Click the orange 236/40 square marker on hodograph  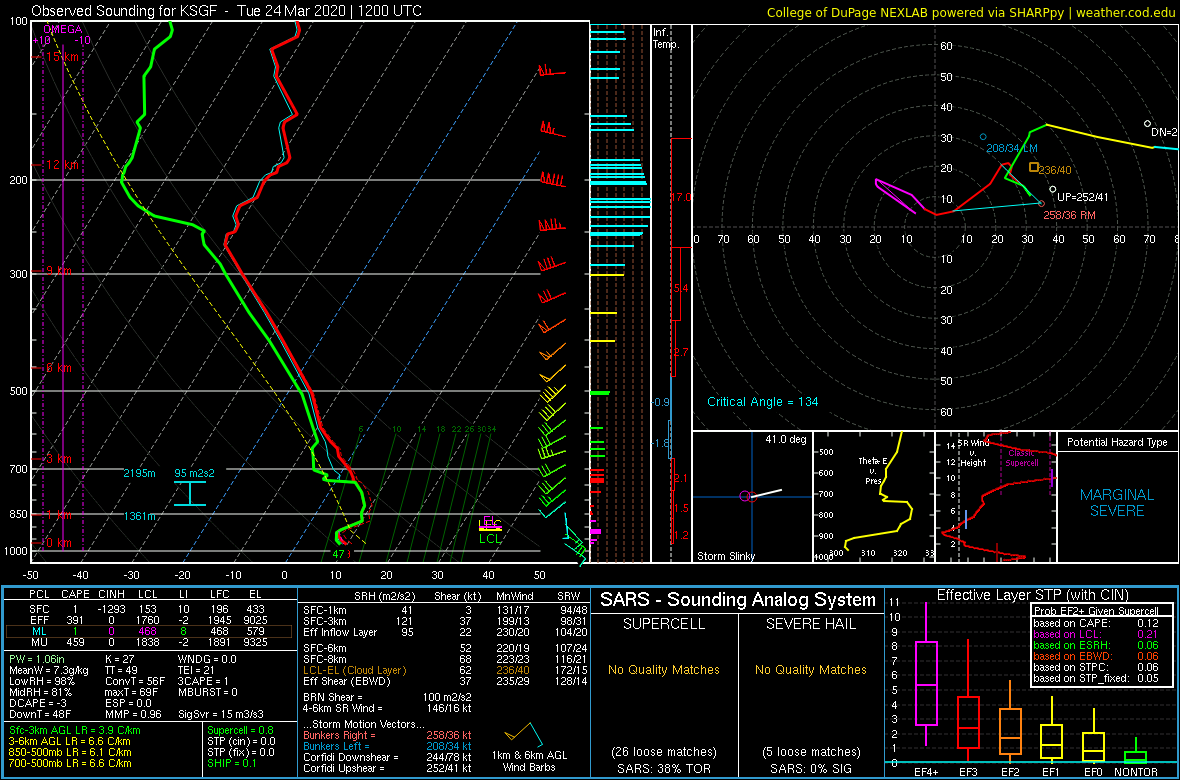click(1034, 167)
